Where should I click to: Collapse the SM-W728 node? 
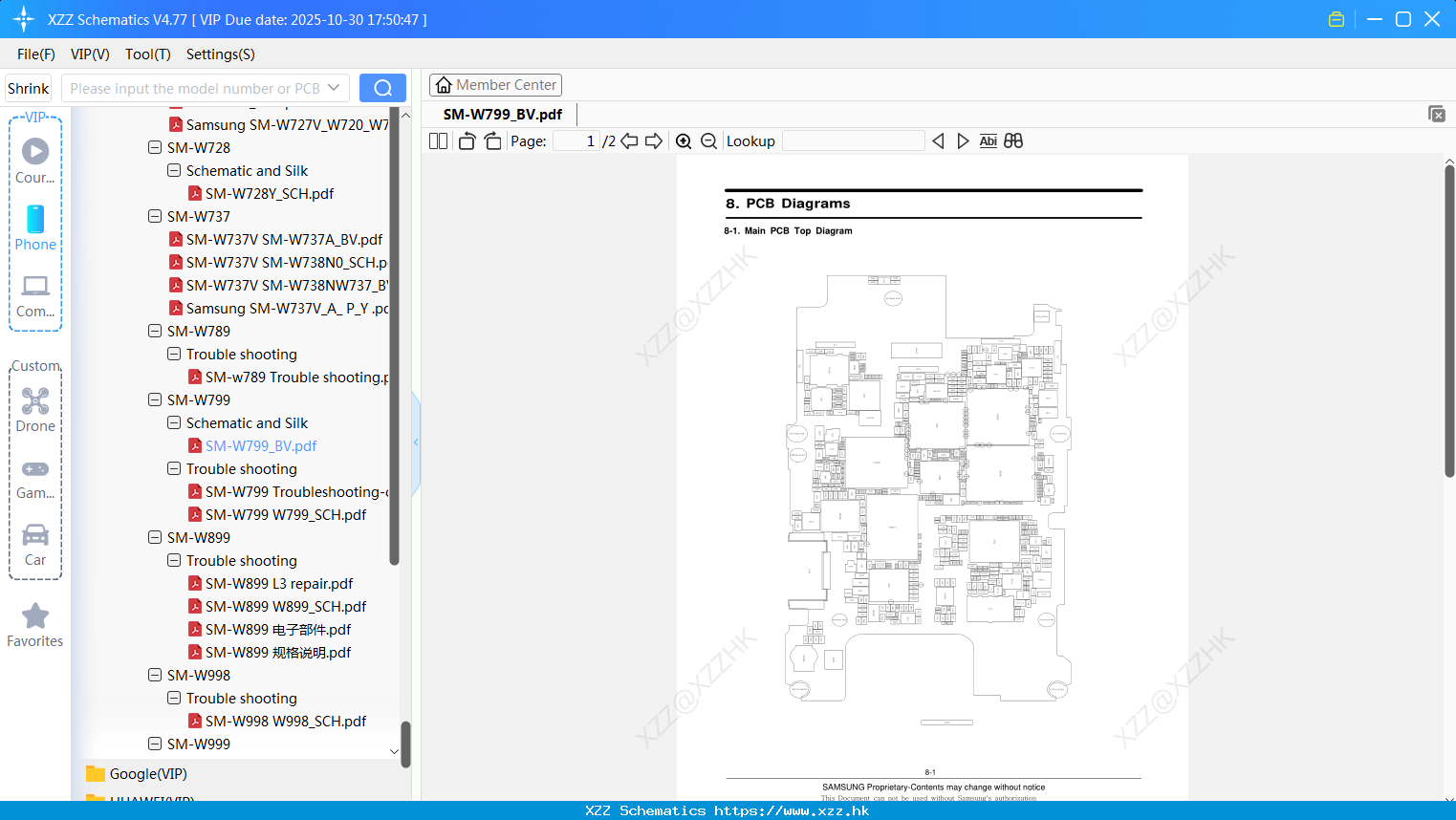coord(155,147)
